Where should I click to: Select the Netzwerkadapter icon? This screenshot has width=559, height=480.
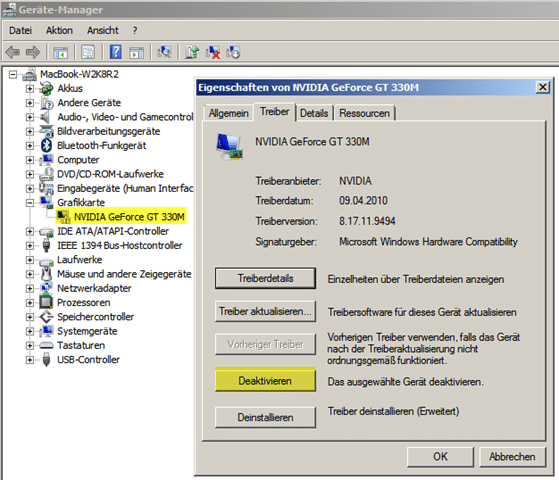46,288
